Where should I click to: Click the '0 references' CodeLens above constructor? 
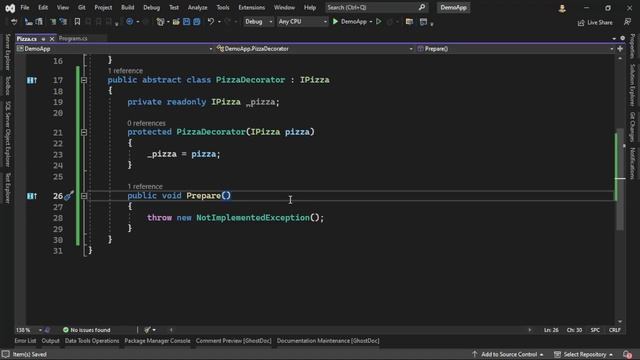pyautogui.click(x=146, y=123)
